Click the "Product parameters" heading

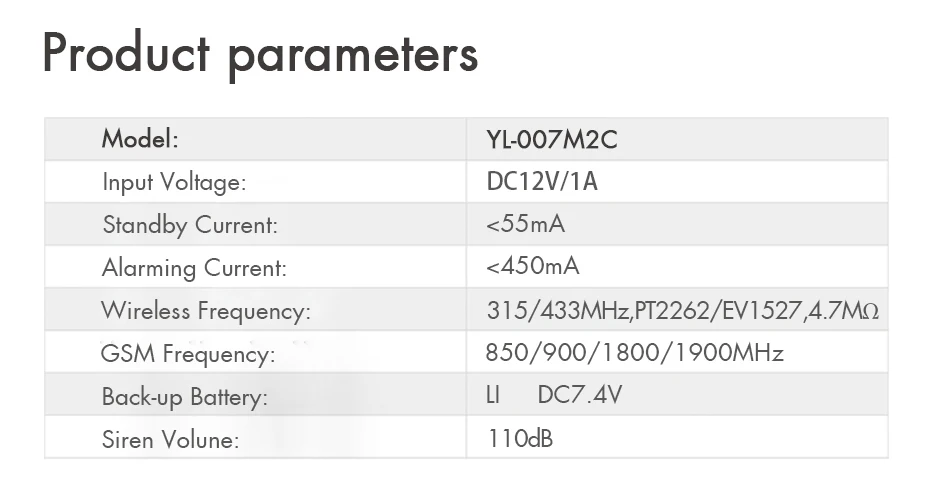point(260,55)
